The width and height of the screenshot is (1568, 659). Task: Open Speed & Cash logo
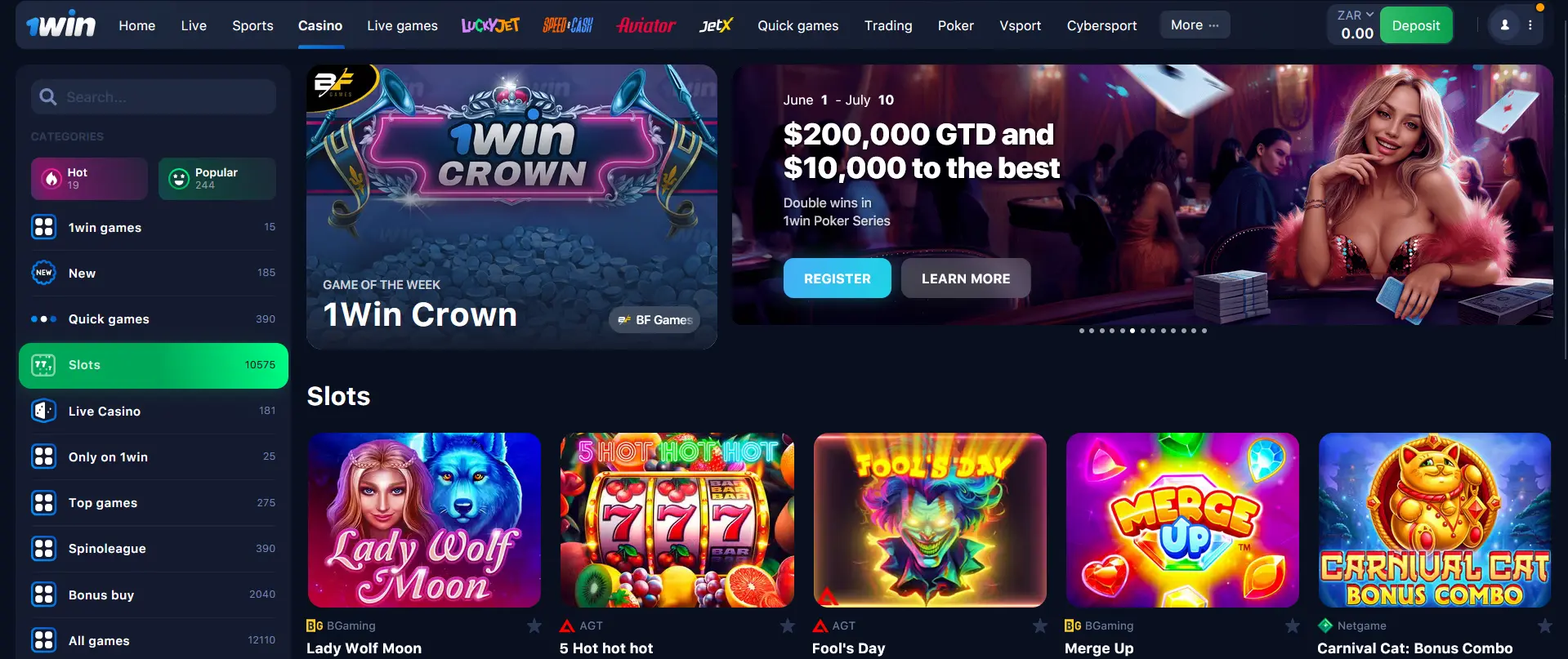(568, 25)
